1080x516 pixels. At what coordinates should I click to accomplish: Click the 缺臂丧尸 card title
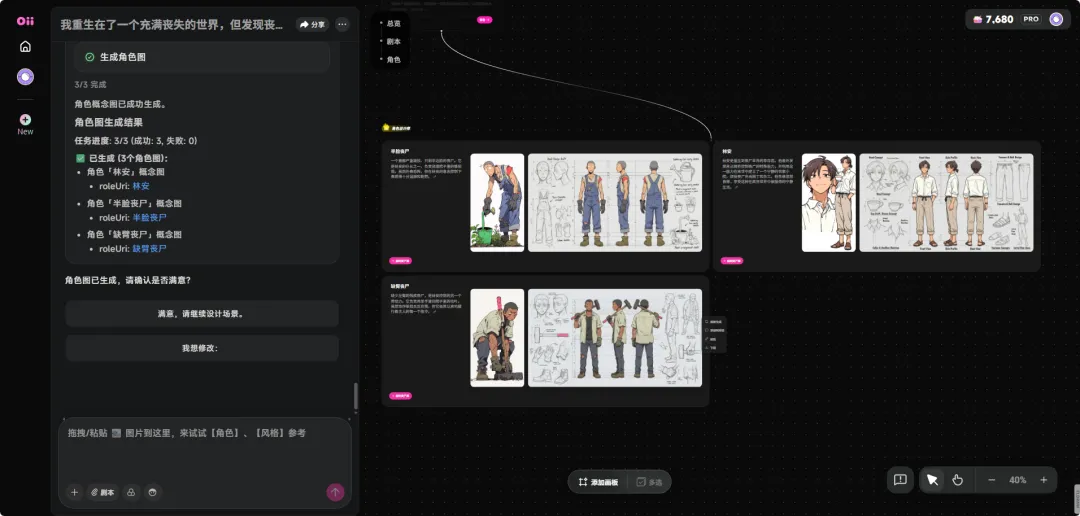coord(400,286)
